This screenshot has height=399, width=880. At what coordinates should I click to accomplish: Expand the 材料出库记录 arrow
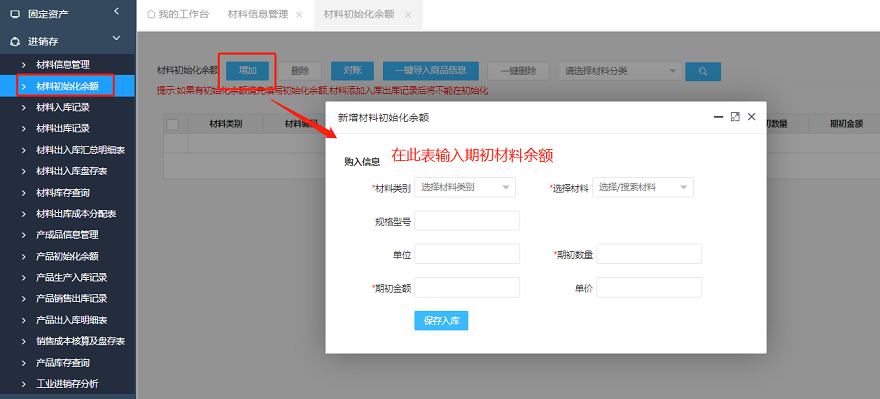click(x=24, y=129)
